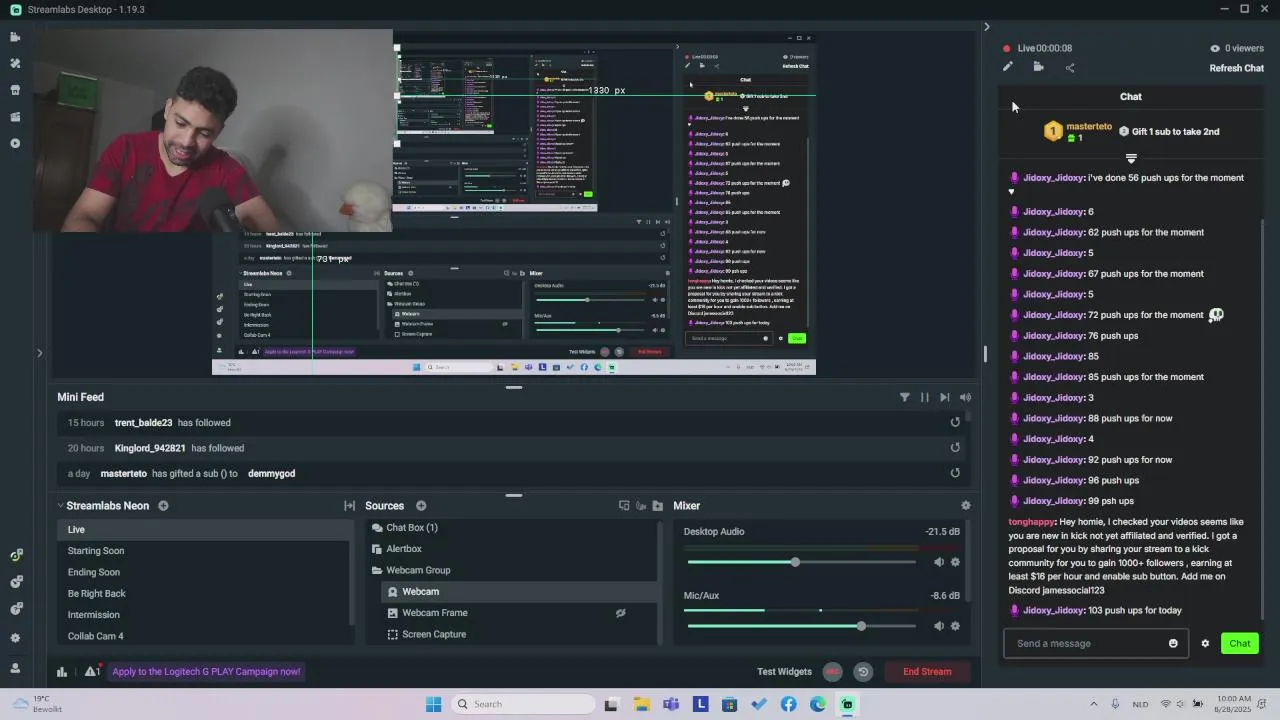Refresh the trent_balde23 follow event

click(x=955, y=422)
